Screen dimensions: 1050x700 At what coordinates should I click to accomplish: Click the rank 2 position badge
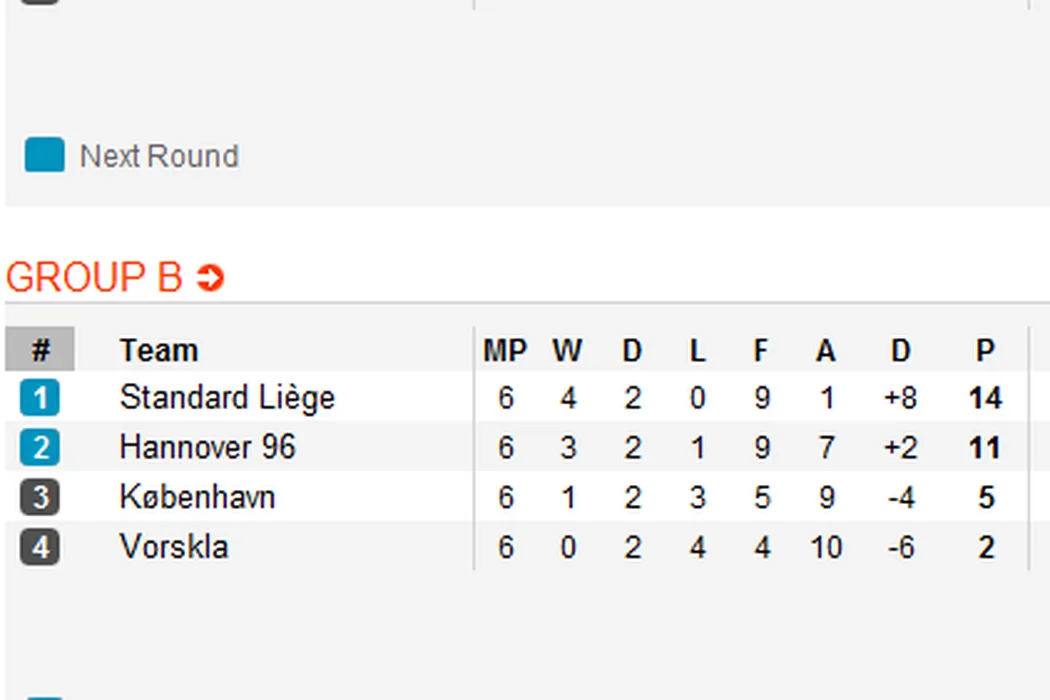pyautogui.click(x=40, y=447)
